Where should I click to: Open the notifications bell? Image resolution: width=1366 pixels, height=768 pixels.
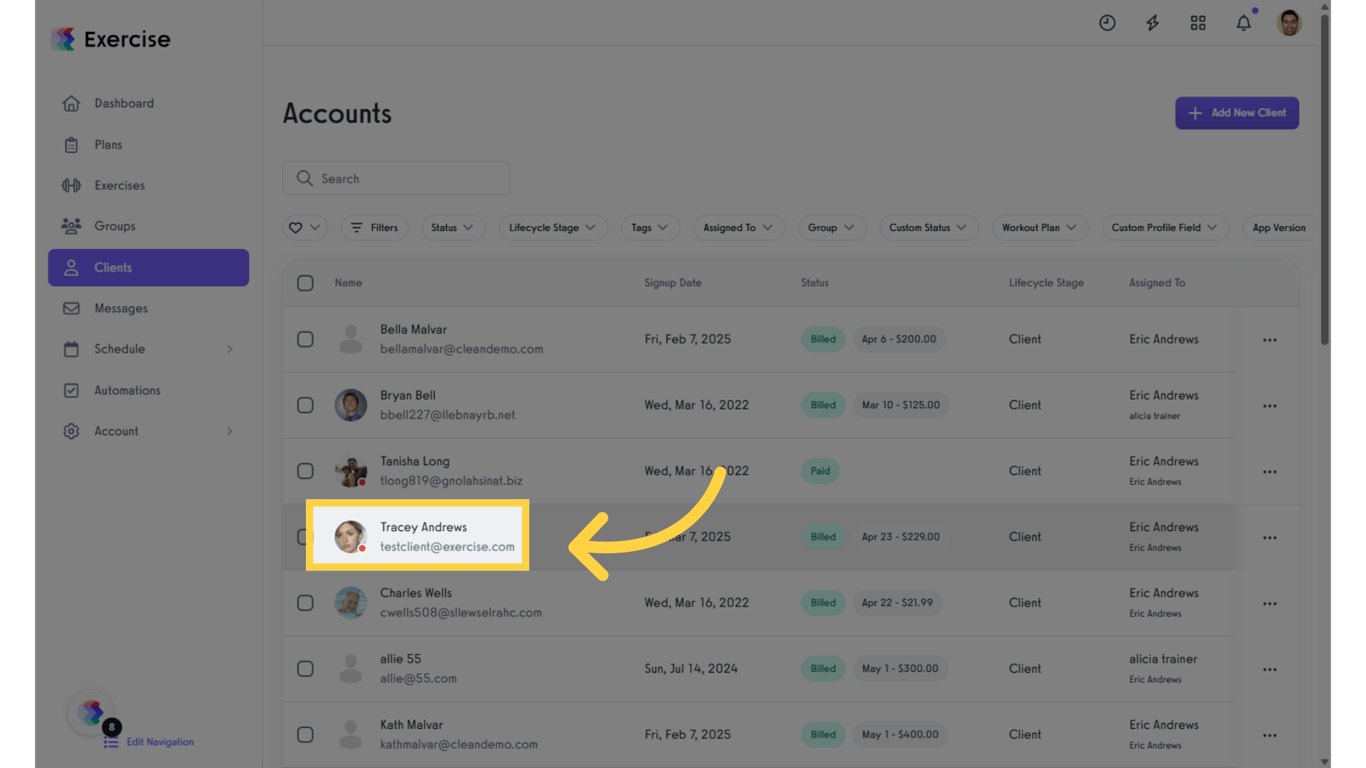pos(1243,22)
